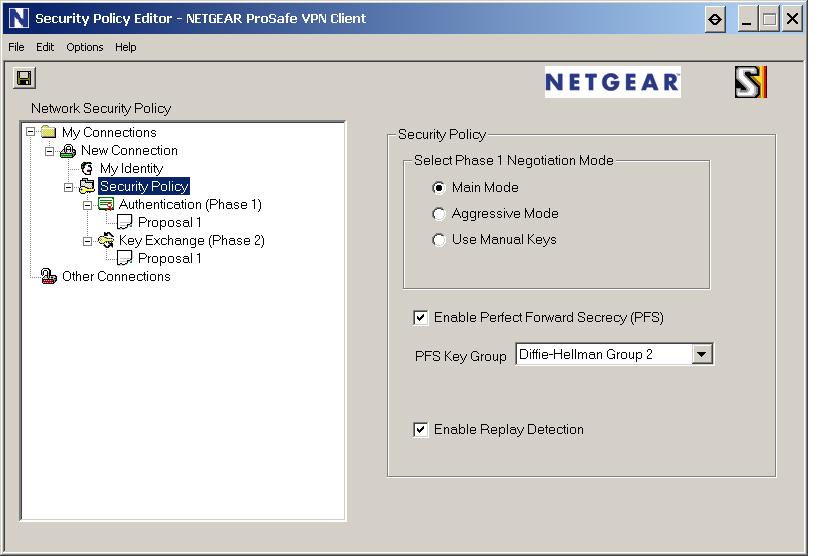Open the Edit menu
Image resolution: width=840 pixels, height=556 pixels.
pyautogui.click(x=45, y=47)
